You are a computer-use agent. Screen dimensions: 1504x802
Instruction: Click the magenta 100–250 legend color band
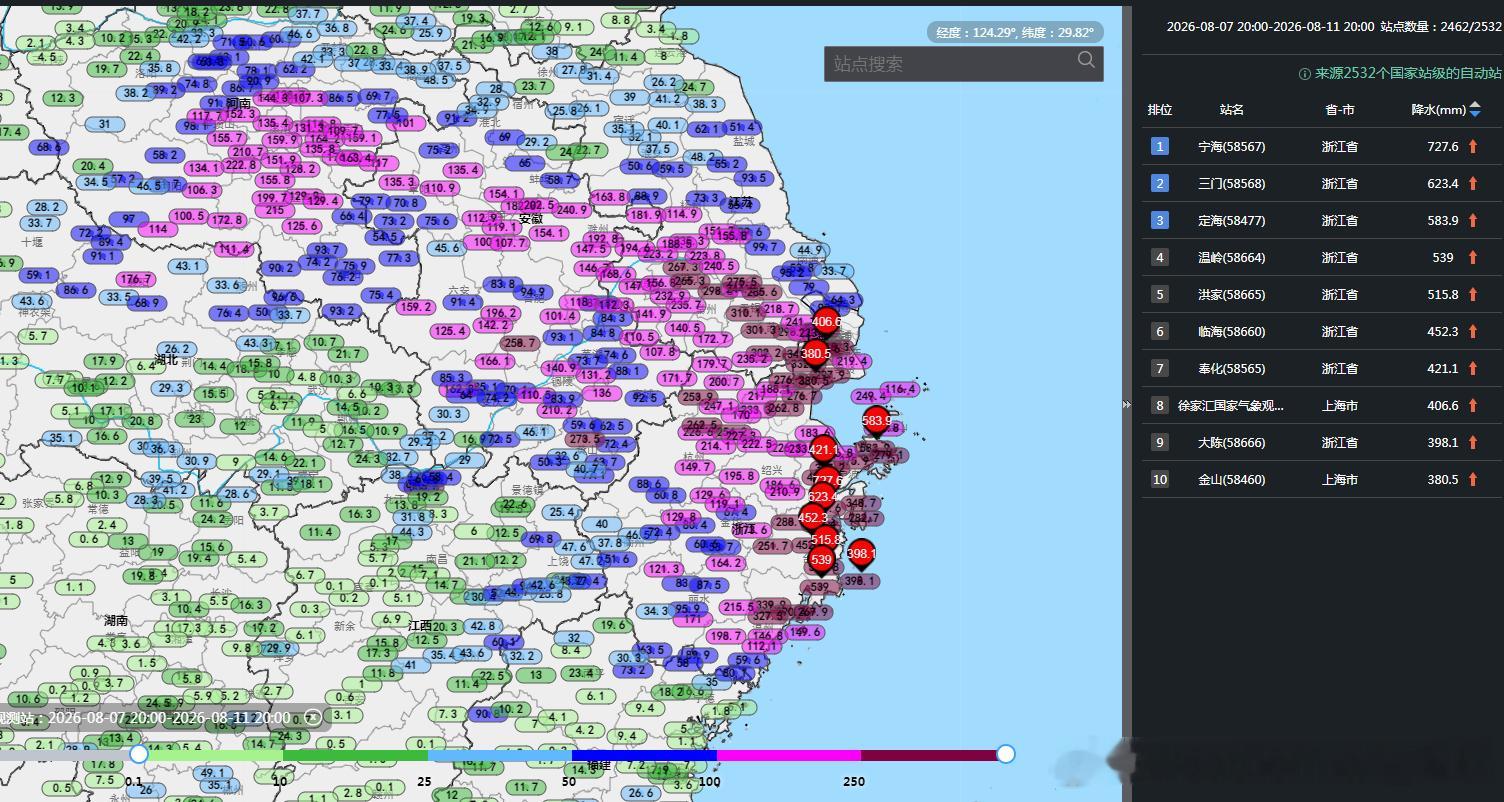click(x=788, y=755)
